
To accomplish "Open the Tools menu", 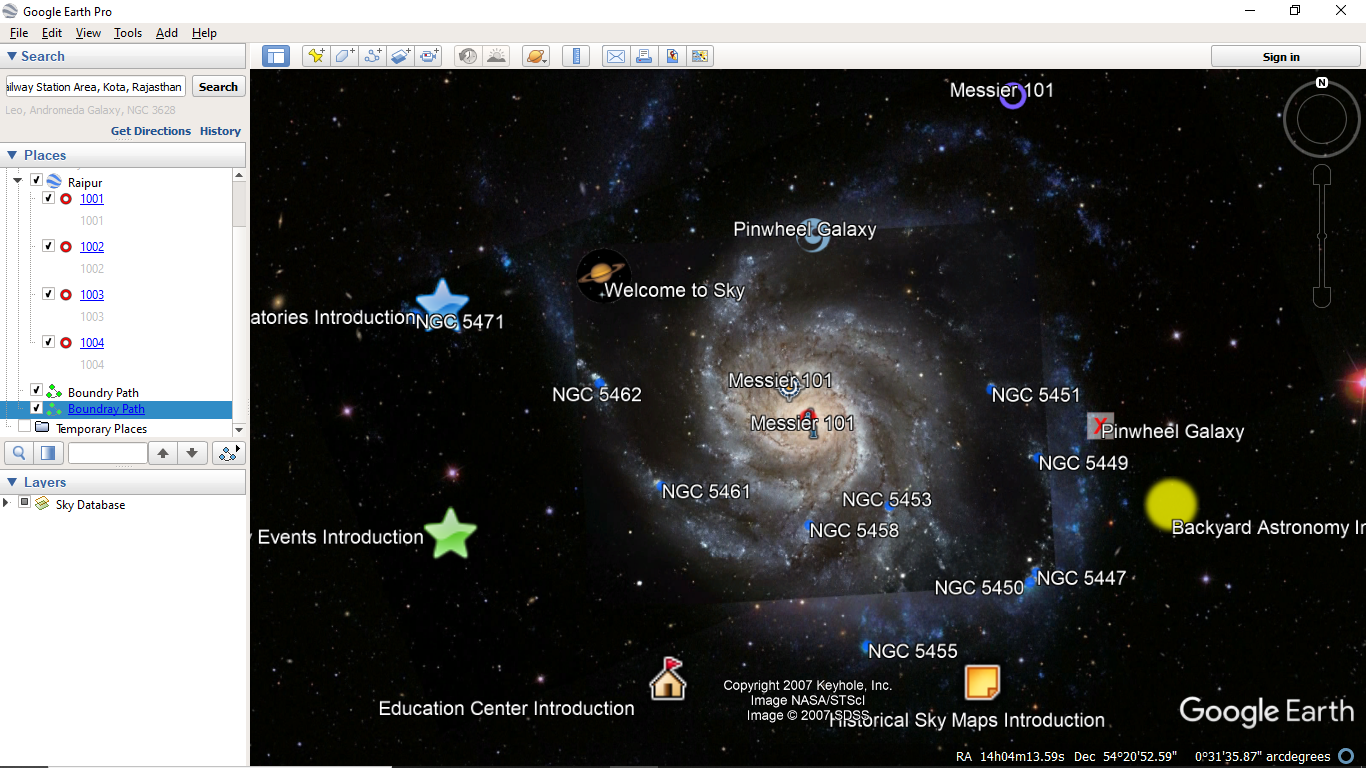I will pos(128,33).
